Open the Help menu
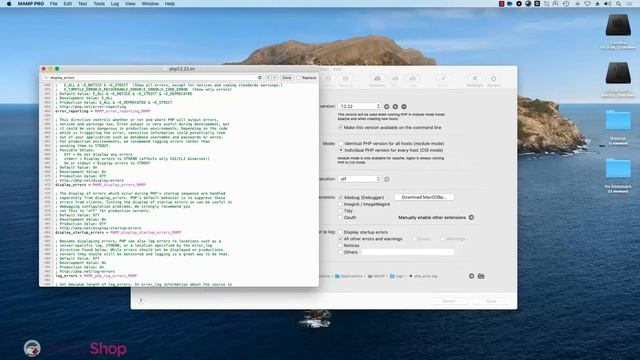Viewport: 640px width, 360px height. click(170, 4)
